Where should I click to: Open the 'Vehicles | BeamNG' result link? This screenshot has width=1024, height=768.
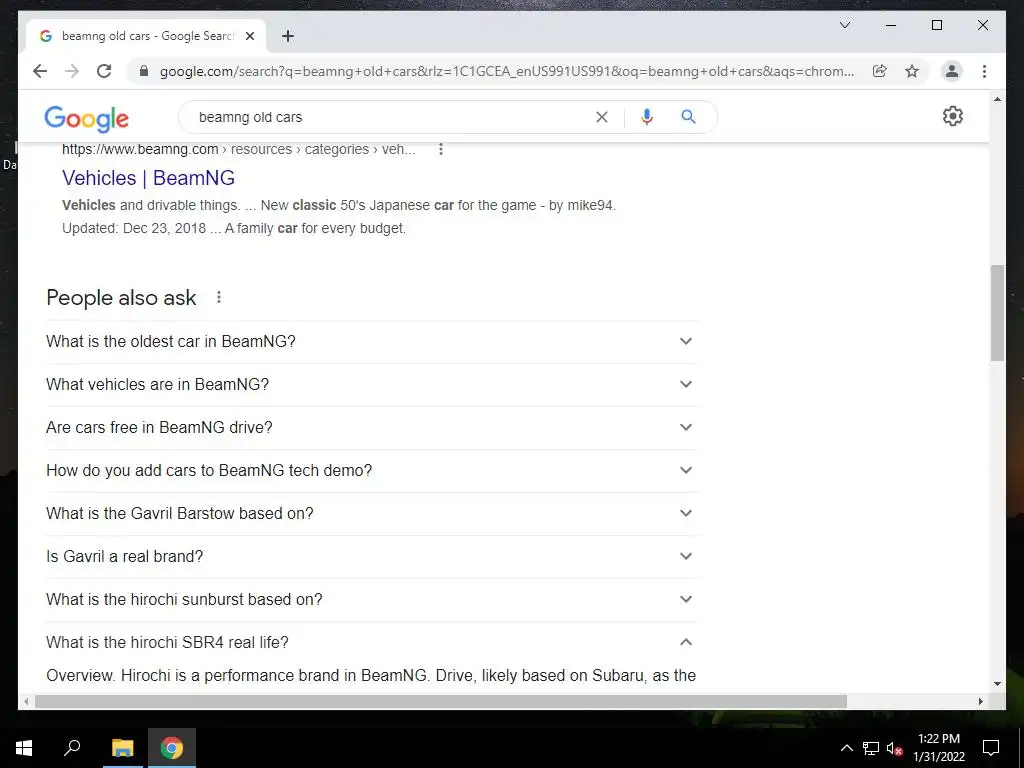coord(148,178)
